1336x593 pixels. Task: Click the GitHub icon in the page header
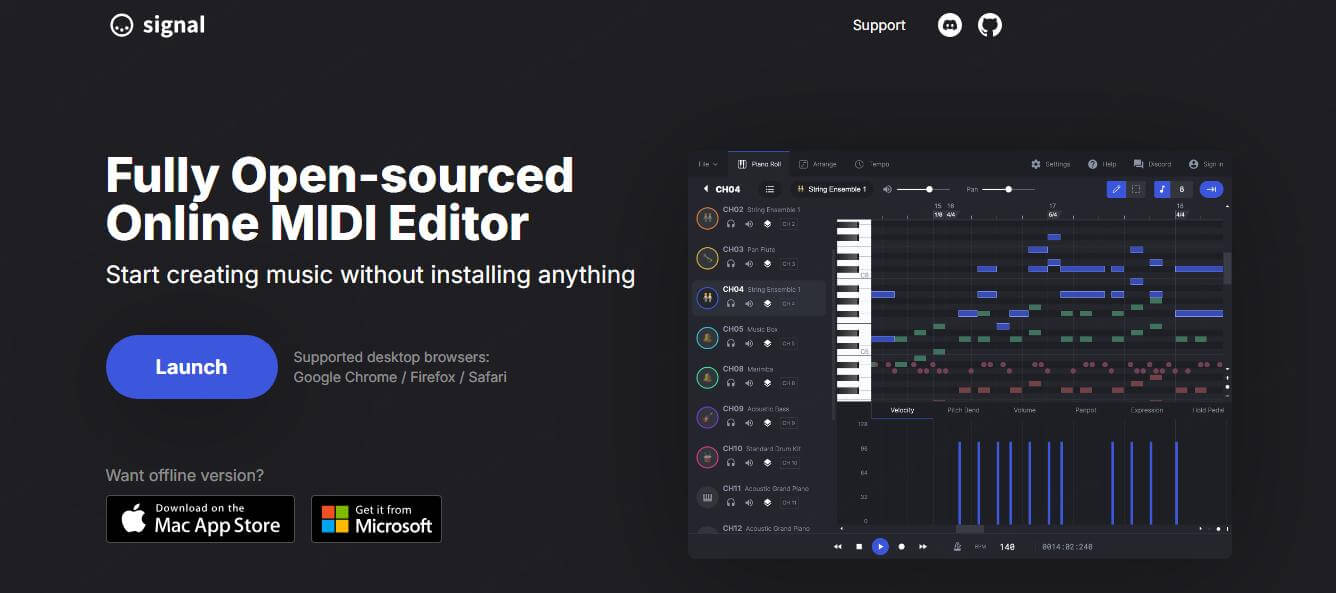click(990, 25)
